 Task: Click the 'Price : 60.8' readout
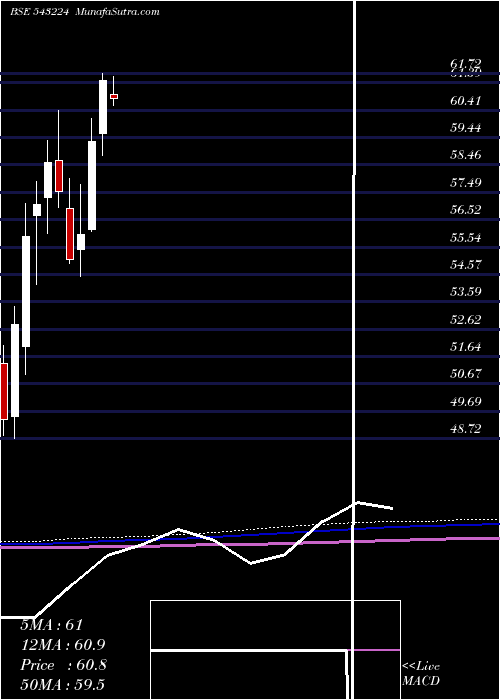point(63,665)
